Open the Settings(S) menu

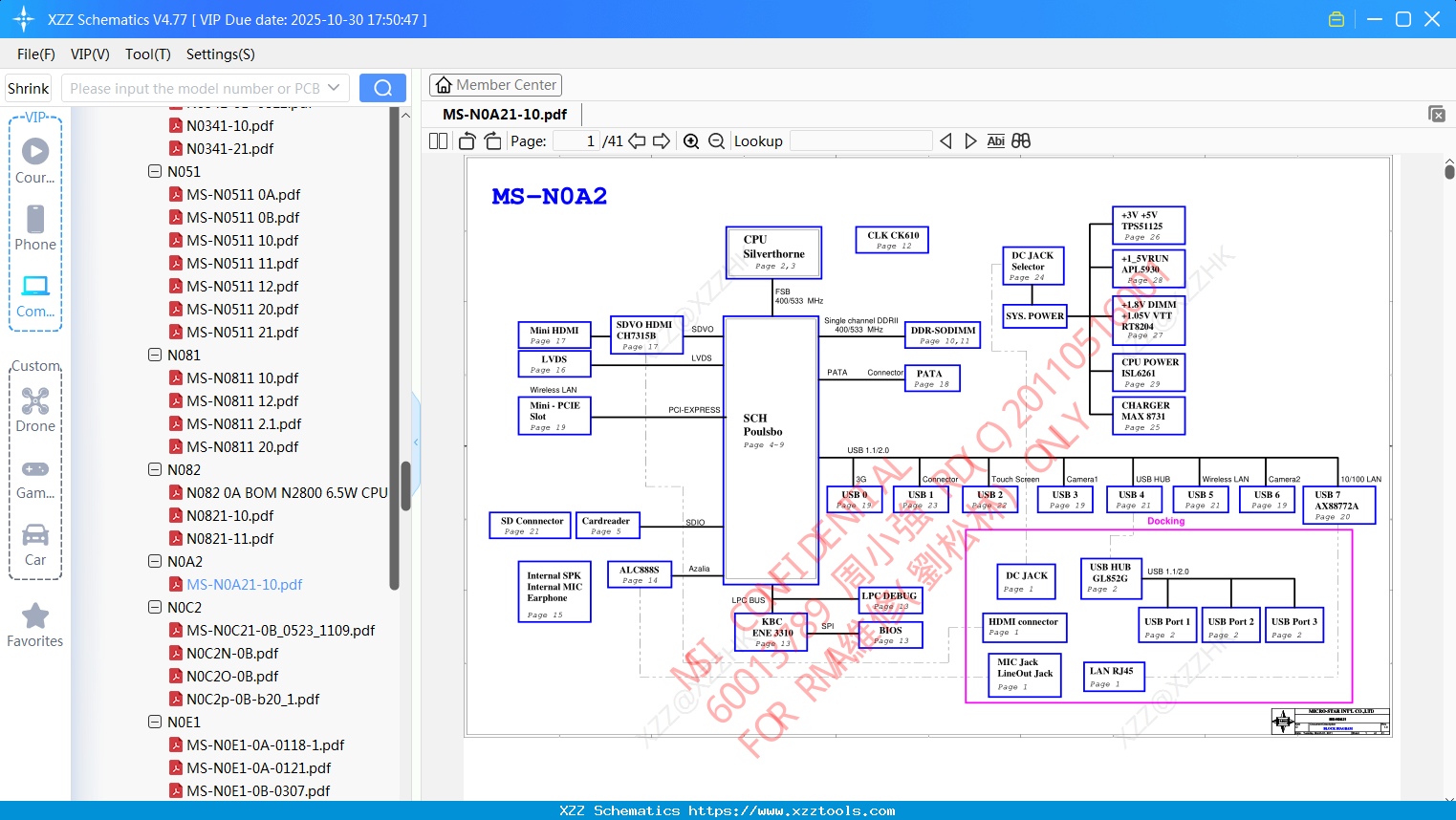click(x=220, y=54)
